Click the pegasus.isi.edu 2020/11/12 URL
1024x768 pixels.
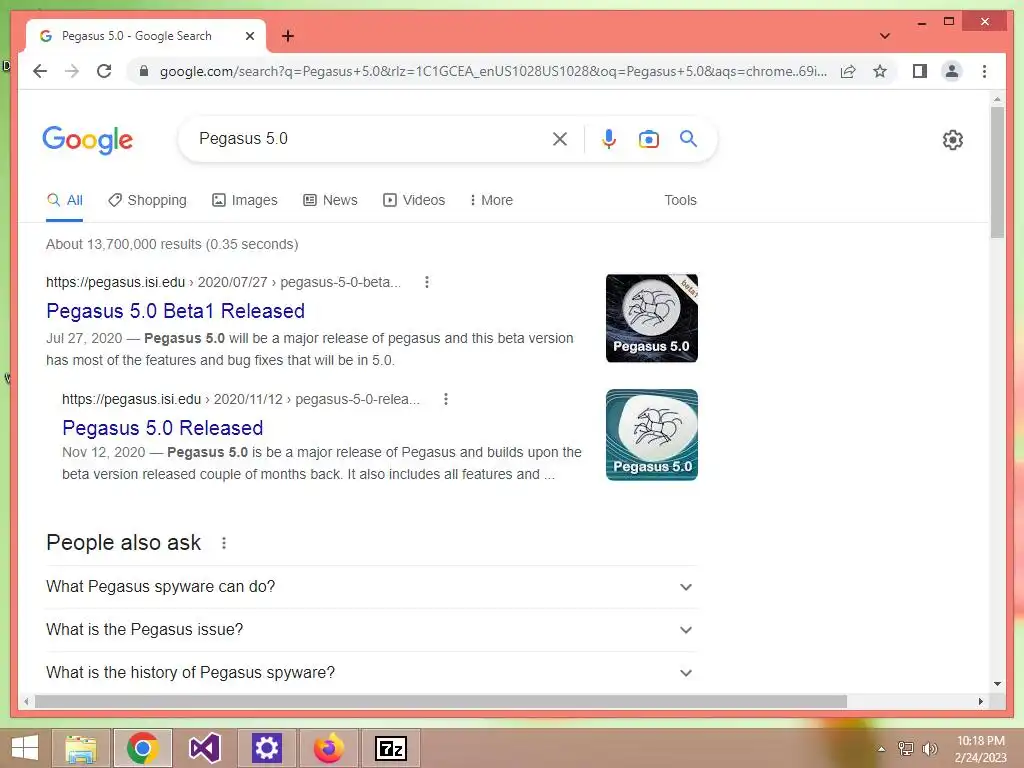[241, 399]
